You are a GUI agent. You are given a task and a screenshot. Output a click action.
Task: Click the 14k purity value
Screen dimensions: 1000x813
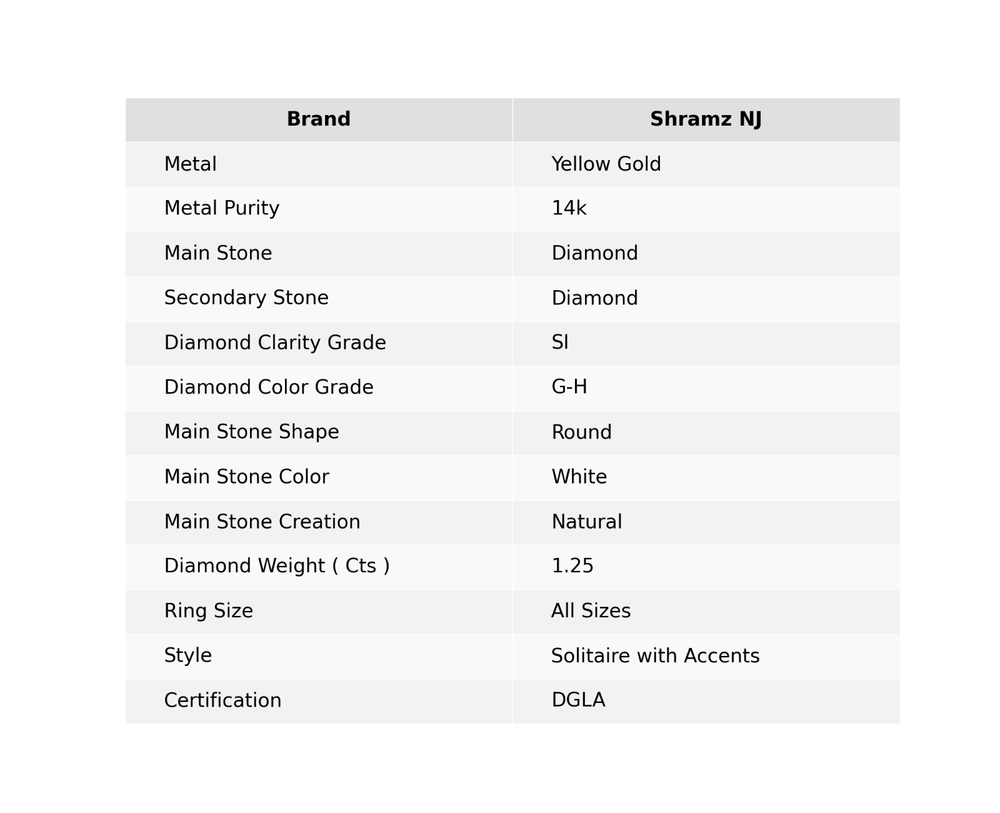(x=568, y=209)
